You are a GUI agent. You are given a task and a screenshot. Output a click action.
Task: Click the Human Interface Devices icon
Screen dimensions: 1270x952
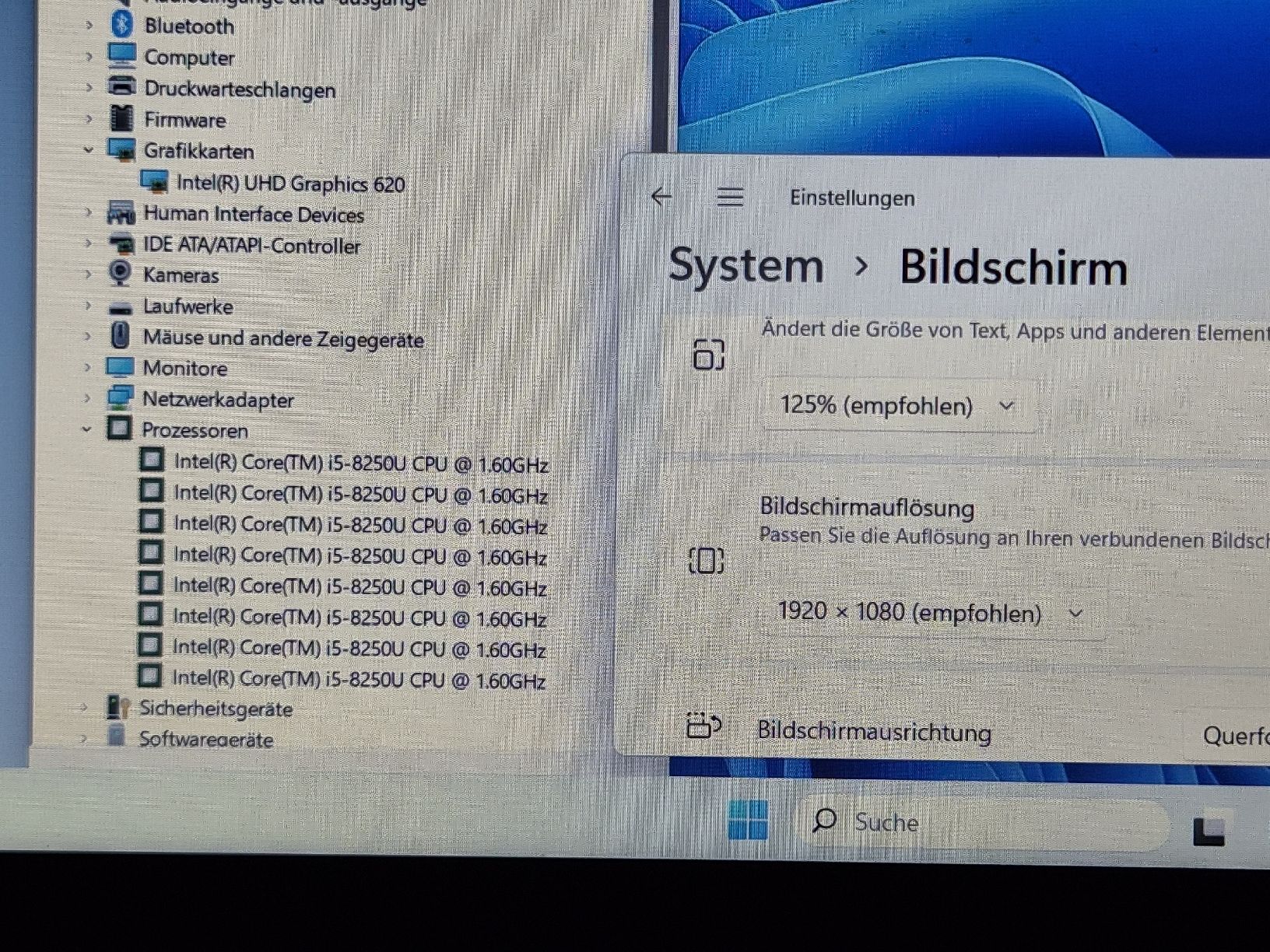coord(121,212)
